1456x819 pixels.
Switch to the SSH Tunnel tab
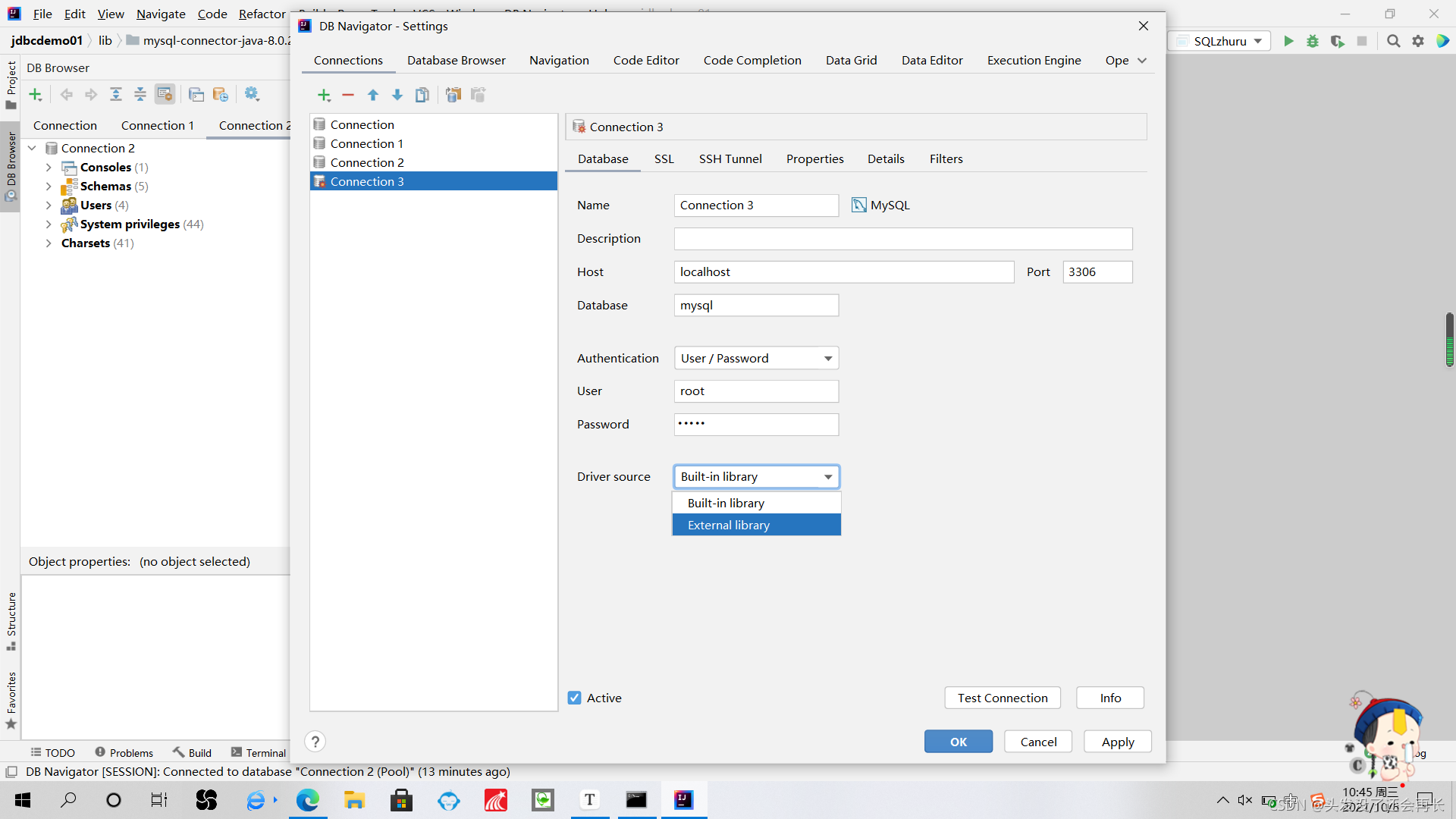tap(730, 158)
